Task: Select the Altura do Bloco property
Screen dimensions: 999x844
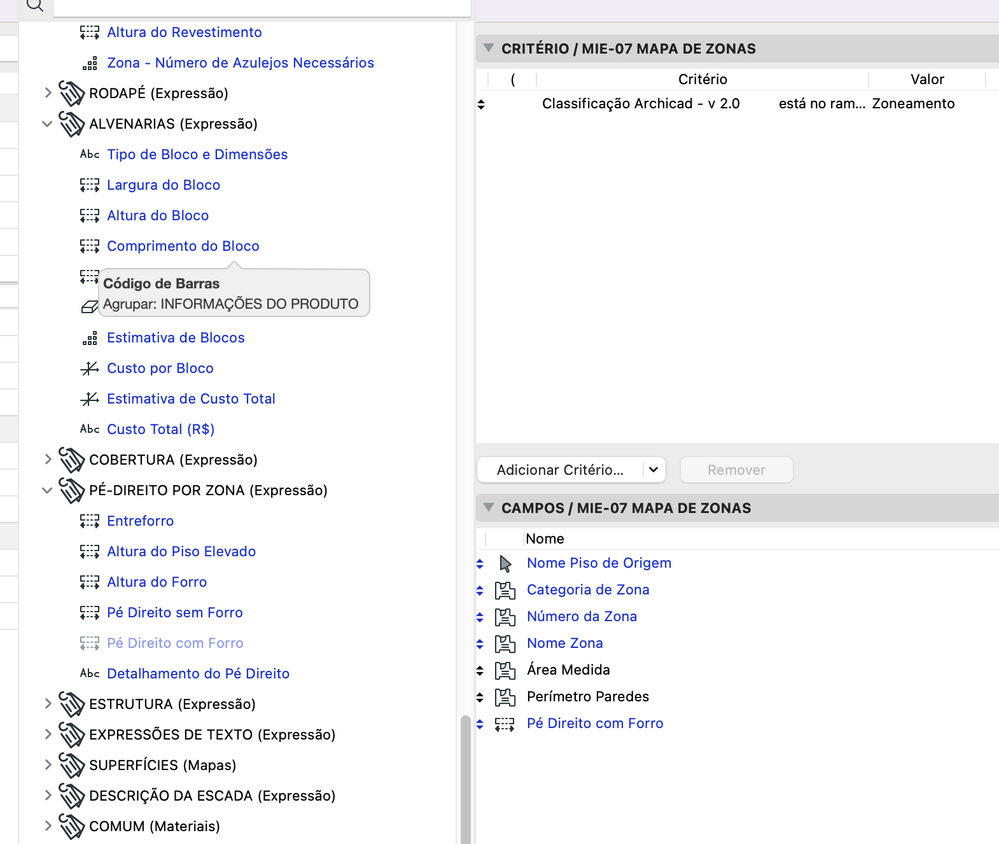Action: [158, 215]
